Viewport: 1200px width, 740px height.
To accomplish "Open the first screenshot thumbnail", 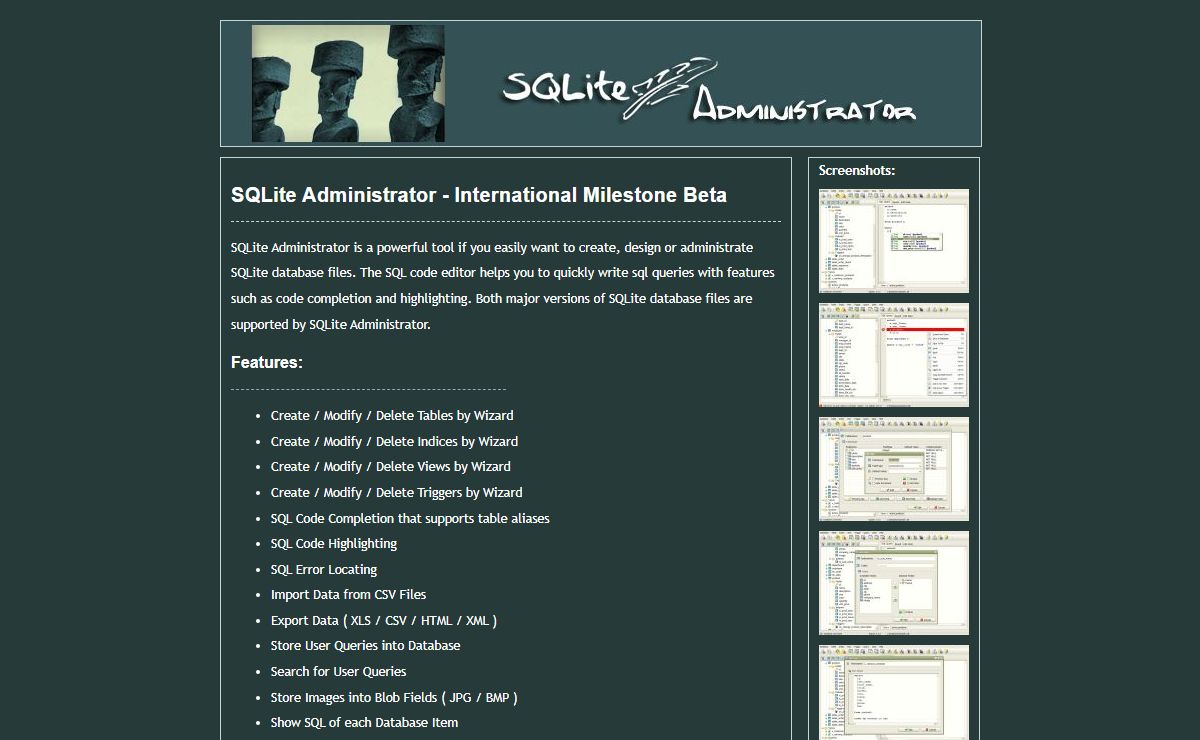I will coord(894,241).
